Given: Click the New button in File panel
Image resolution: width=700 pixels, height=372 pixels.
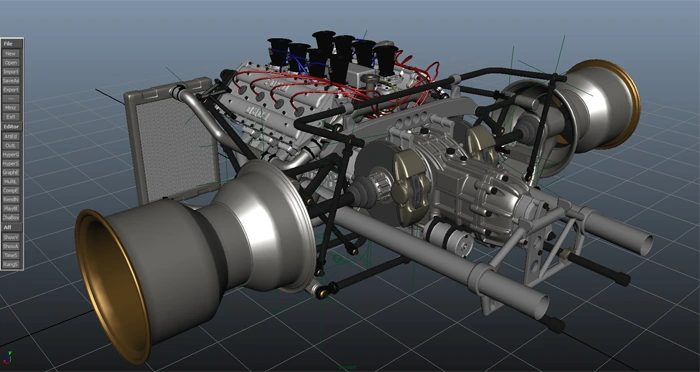Looking at the screenshot, I should [x=11, y=54].
